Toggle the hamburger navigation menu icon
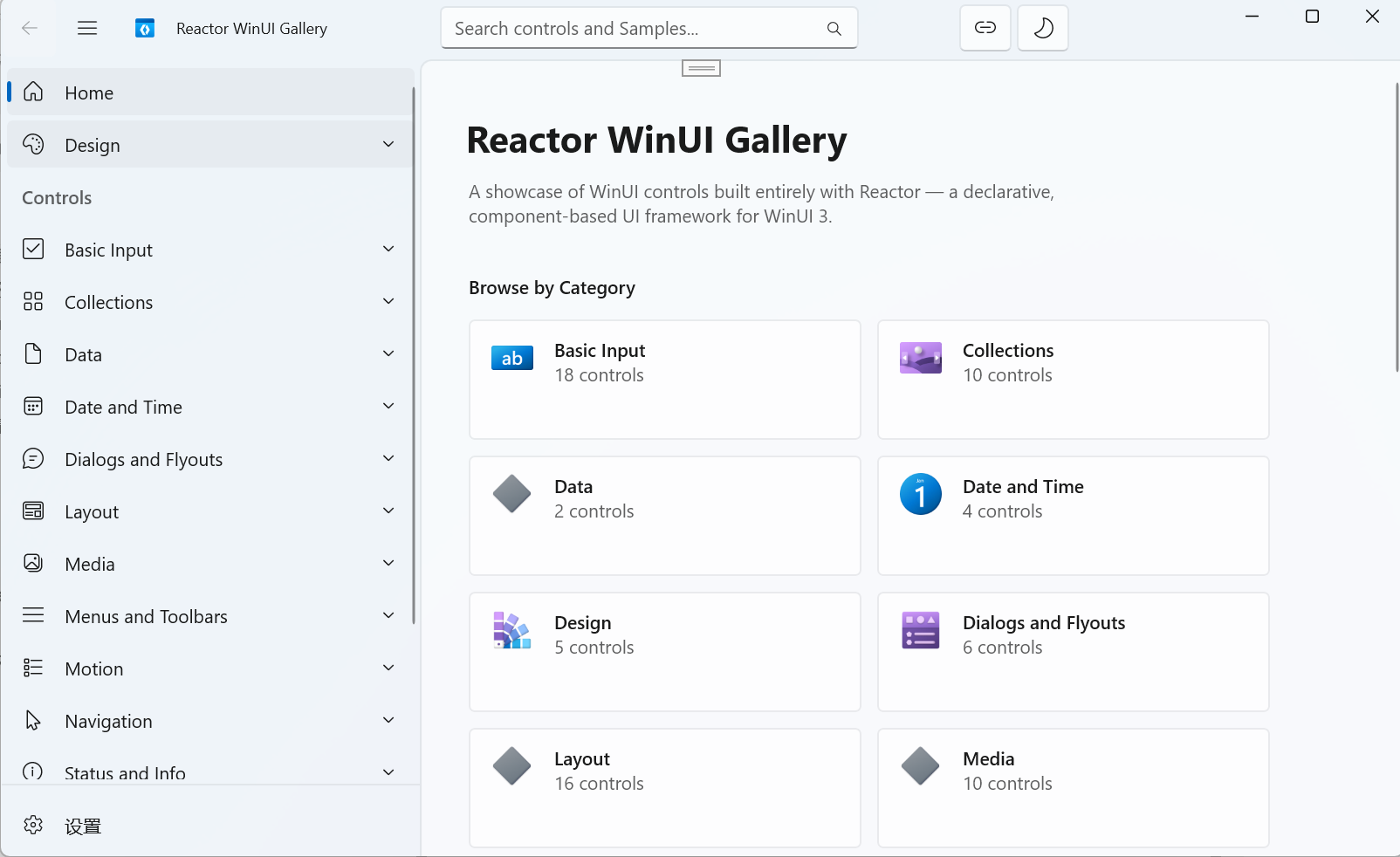 click(87, 28)
